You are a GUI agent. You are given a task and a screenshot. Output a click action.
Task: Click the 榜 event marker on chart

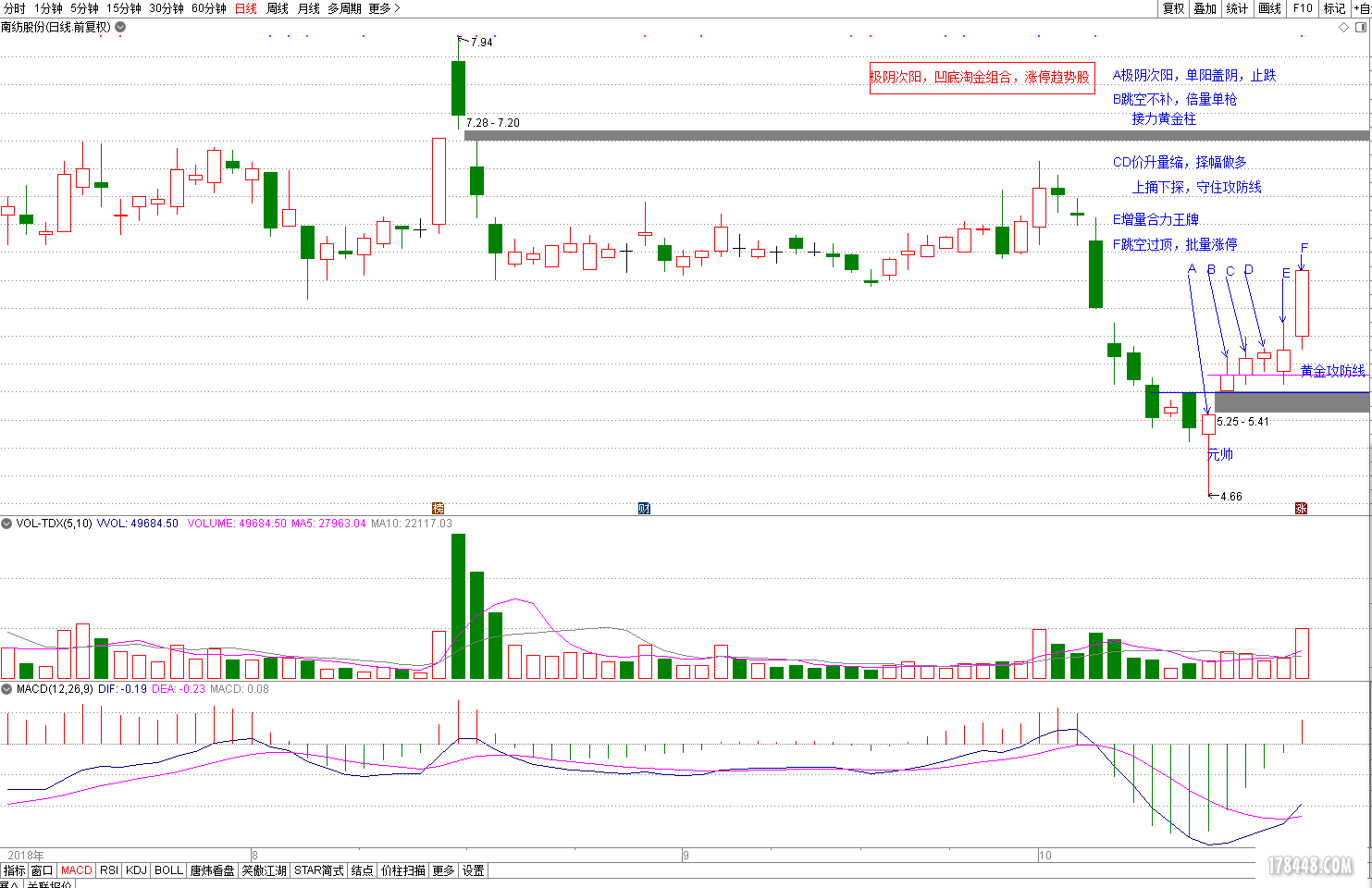click(439, 508)
